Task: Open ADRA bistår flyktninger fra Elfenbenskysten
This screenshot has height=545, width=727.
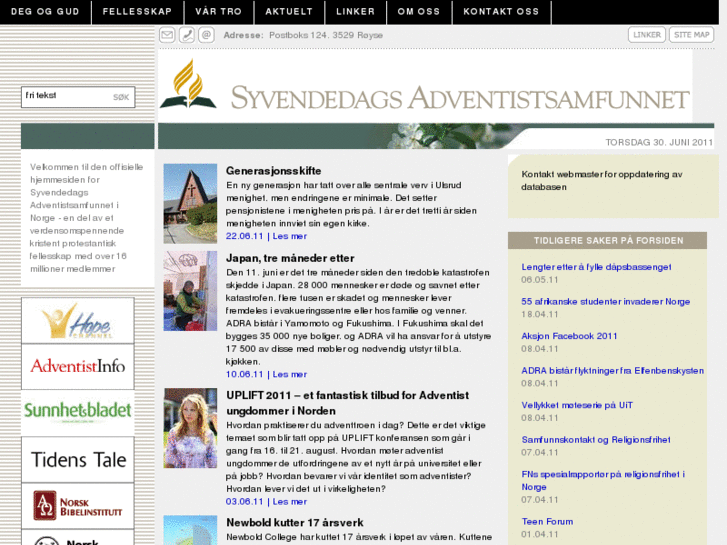Action: (612, 371)
